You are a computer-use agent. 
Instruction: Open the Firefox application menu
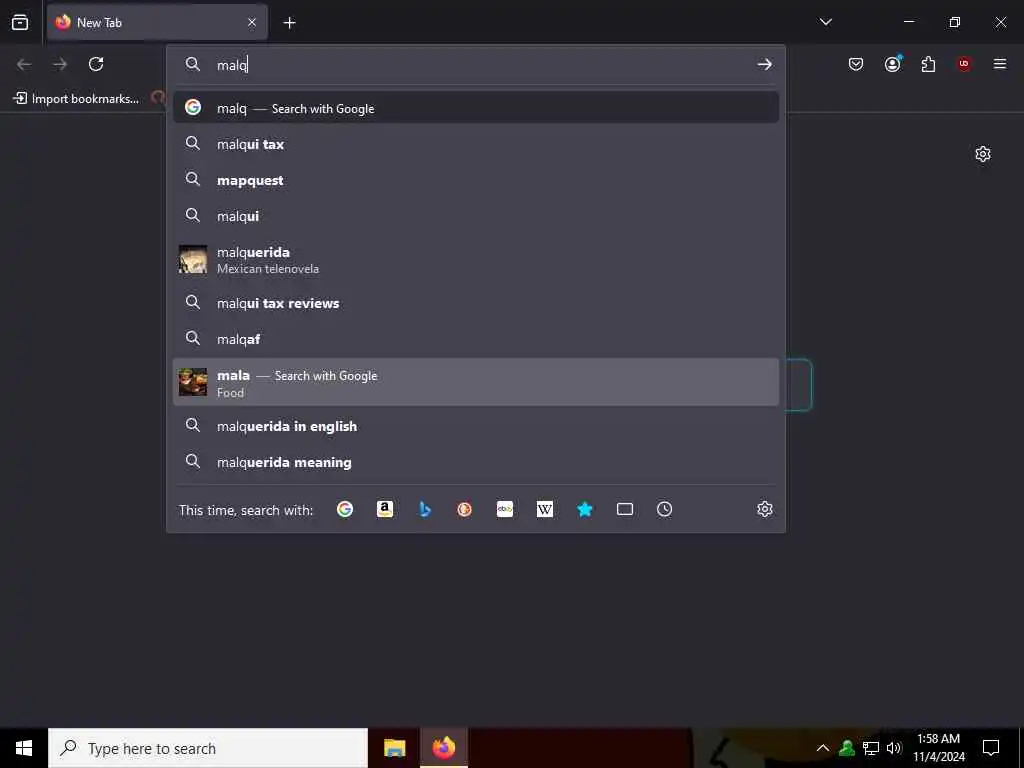coord(1000,64)
